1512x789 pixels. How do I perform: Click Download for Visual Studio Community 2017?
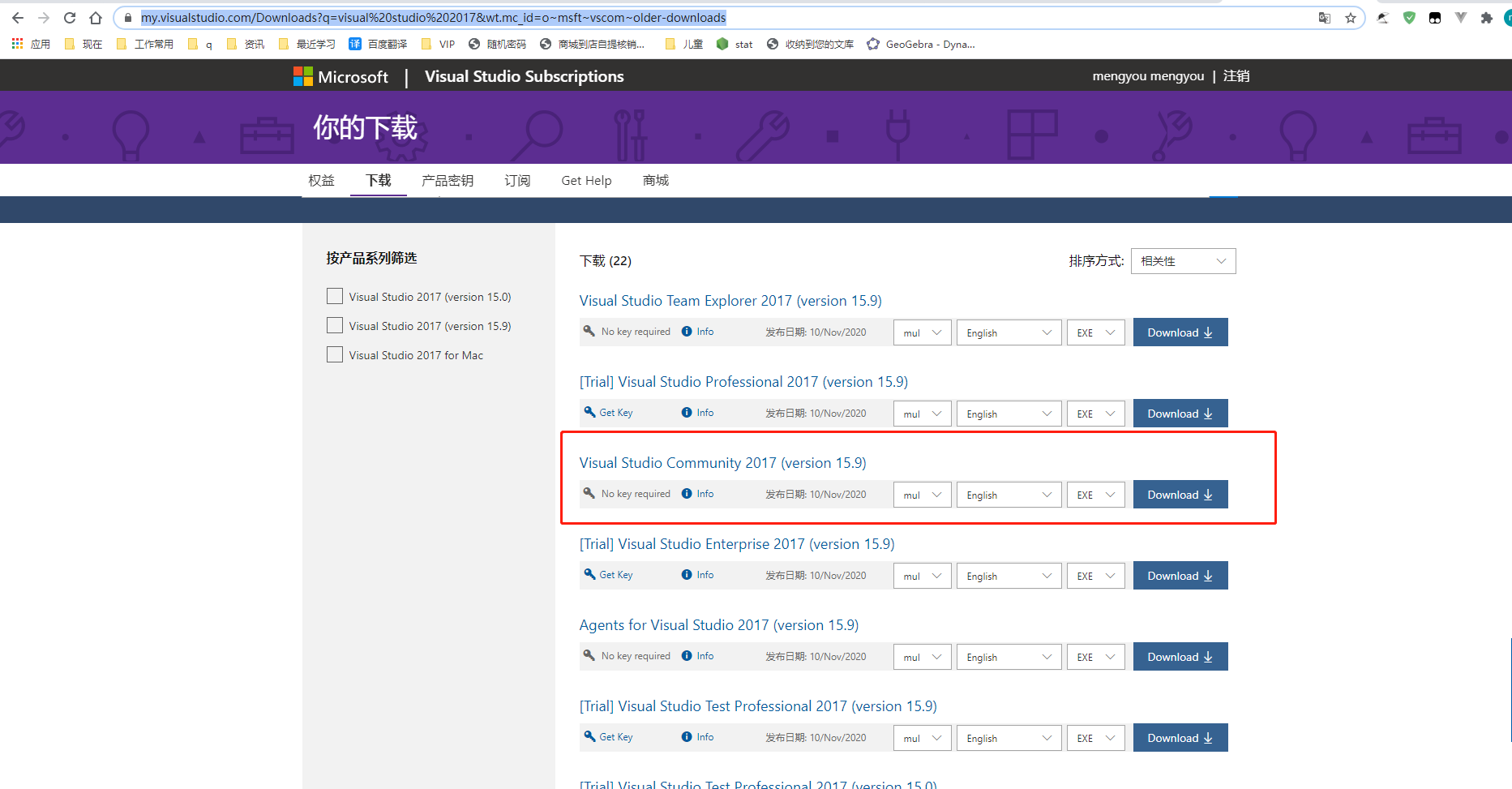tap(1180, 494)
